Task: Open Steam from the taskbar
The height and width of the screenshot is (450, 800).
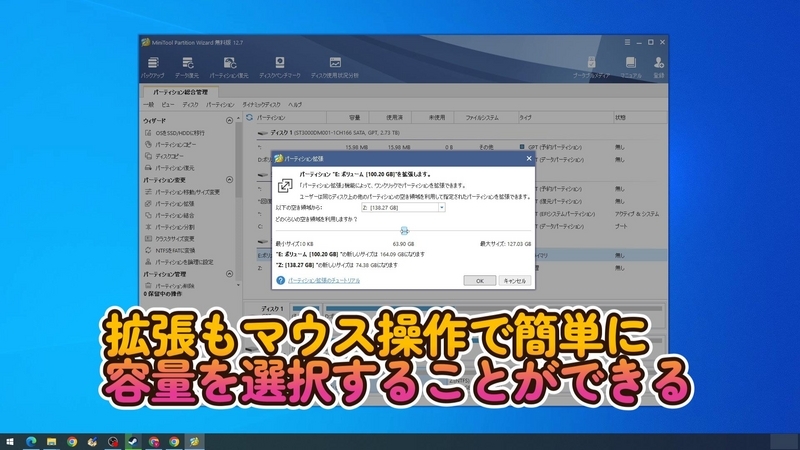Action: click(x=133, y=442)
